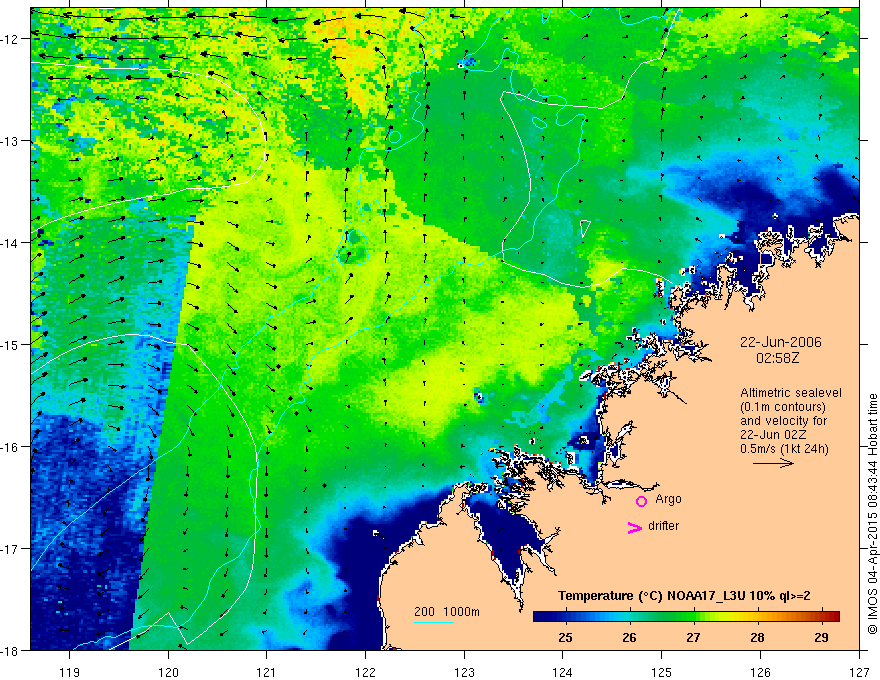Viewport: 880px width, 680px height.
Task: Click the 'drifter' legend label
Action: coord(663,526)
